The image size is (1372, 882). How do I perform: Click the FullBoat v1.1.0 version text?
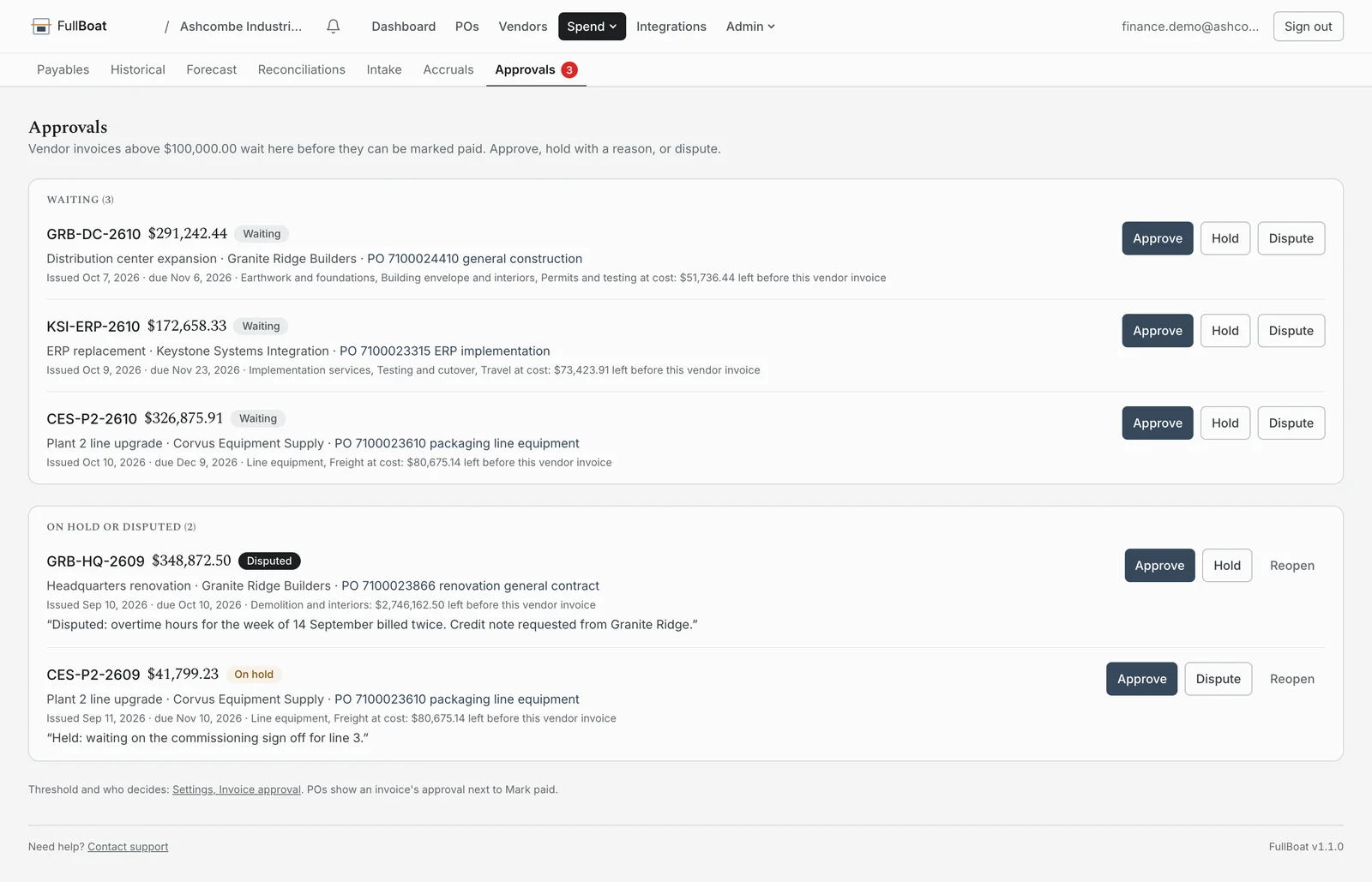[x=1306, y=847]
